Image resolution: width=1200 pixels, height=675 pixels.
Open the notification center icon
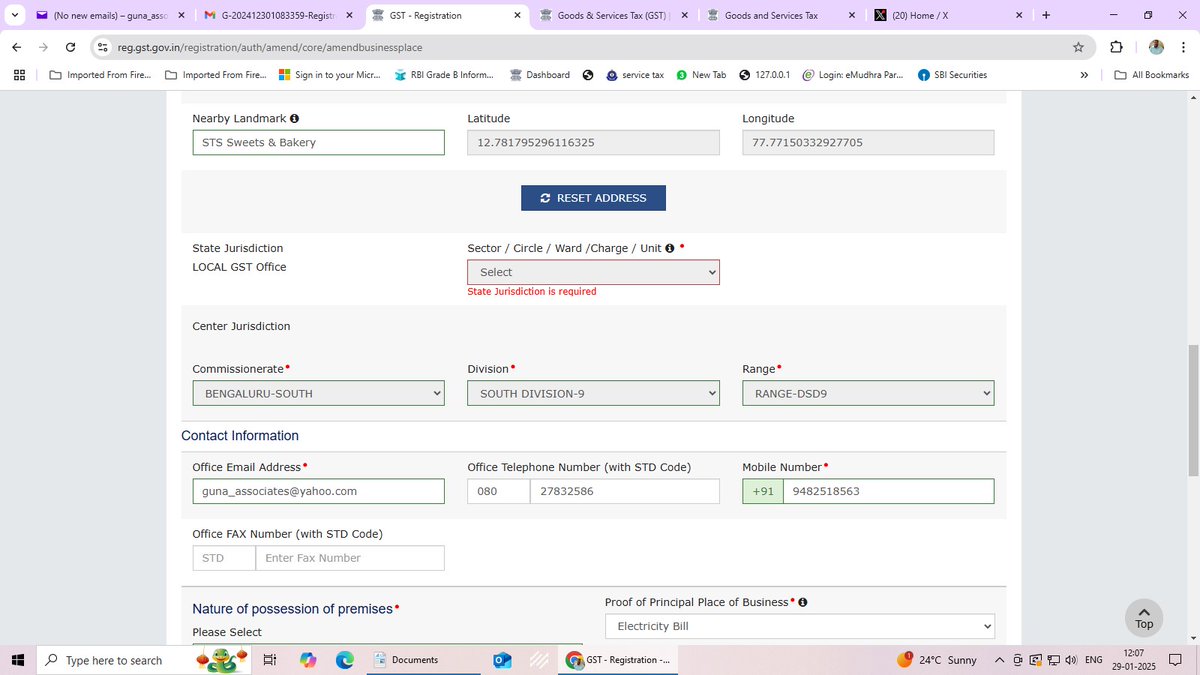[1176, 660]
